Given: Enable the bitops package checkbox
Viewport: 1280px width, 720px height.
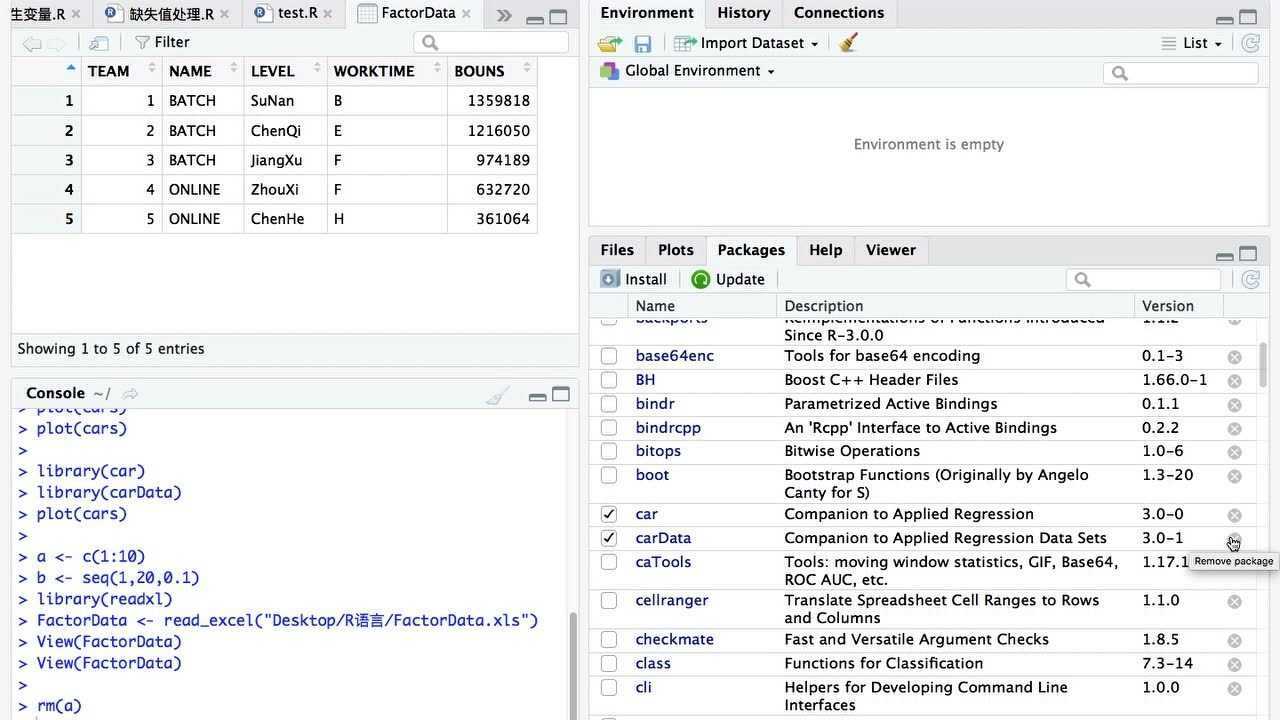Looking at the screenshot, I should click(x=609, y=451).
